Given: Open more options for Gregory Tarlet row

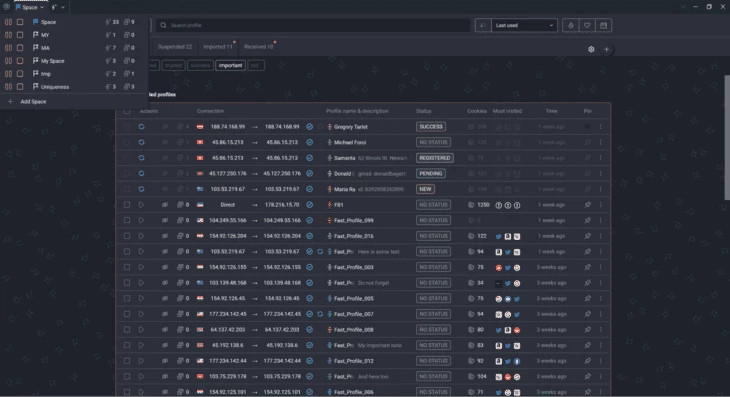Looking at the screenshot, I should pyautogui.click(x=601, y=127).
